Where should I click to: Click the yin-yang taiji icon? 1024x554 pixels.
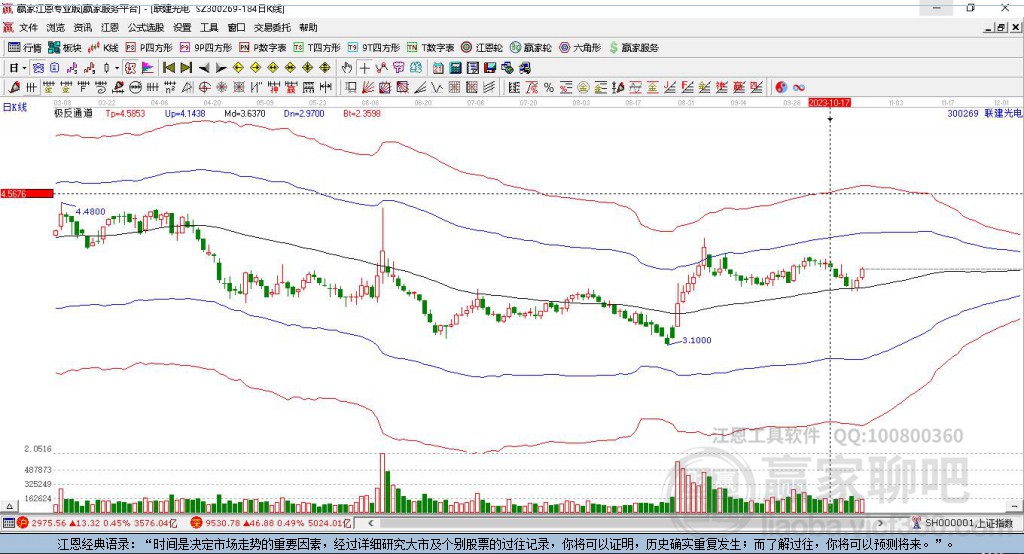tap(781, 88)
